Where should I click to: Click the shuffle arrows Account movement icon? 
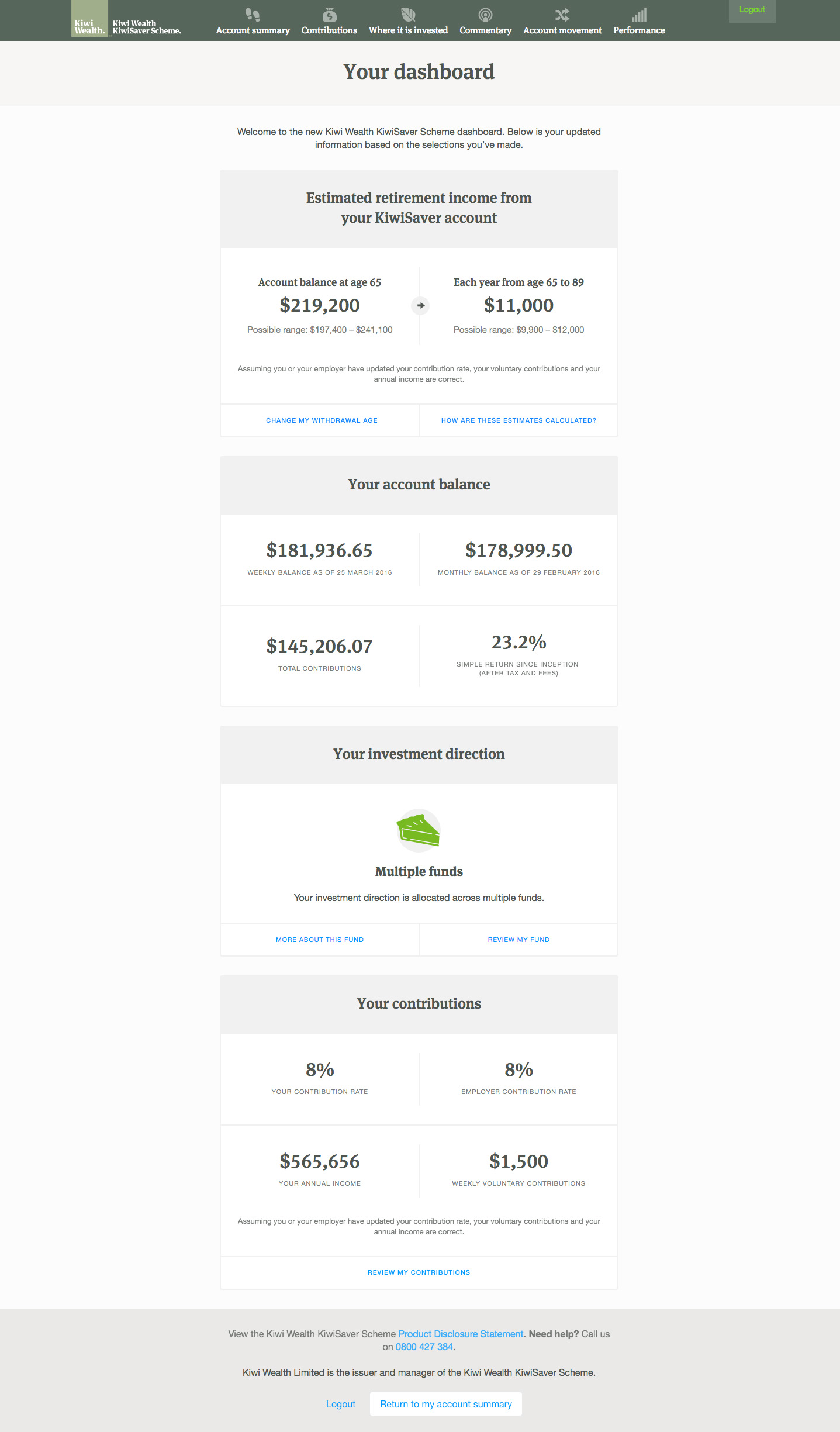562,15
